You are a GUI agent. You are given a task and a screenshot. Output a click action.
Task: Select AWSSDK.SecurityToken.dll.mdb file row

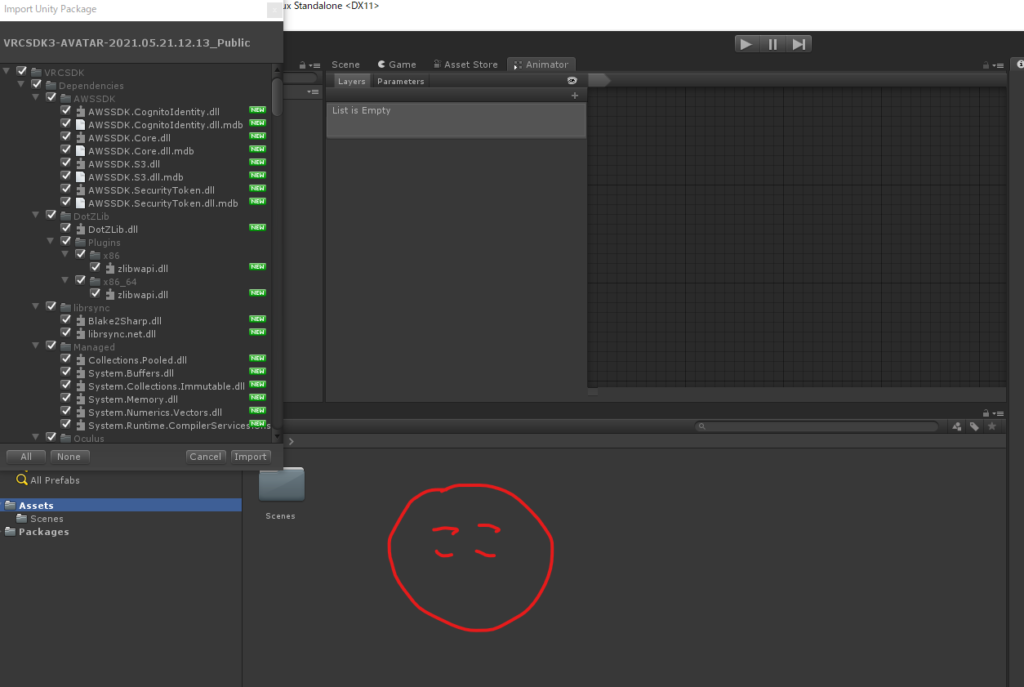click(136, 203)
